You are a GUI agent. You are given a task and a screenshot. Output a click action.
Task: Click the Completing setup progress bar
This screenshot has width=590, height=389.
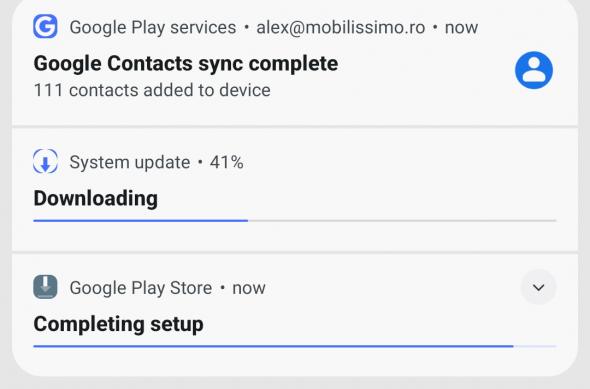coord(295,346)
